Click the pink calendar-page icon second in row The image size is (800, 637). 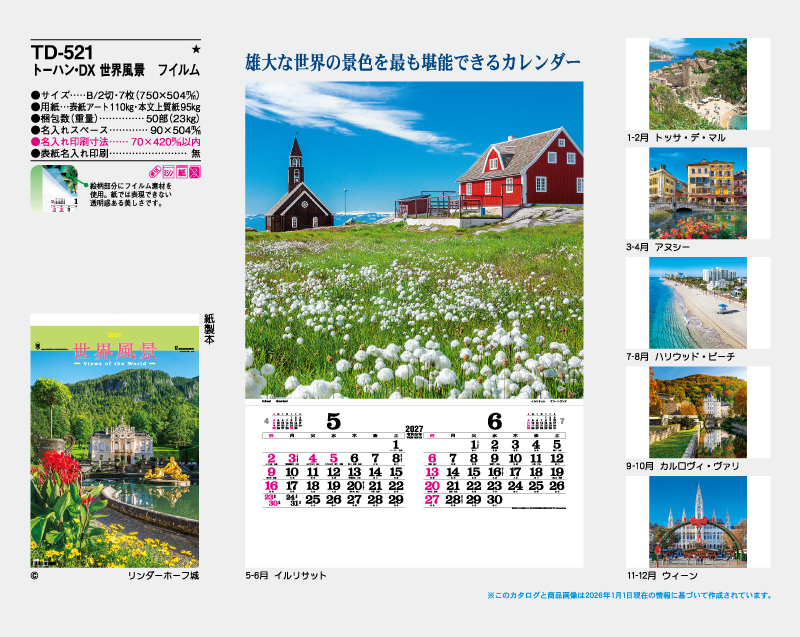click(169, 171)
